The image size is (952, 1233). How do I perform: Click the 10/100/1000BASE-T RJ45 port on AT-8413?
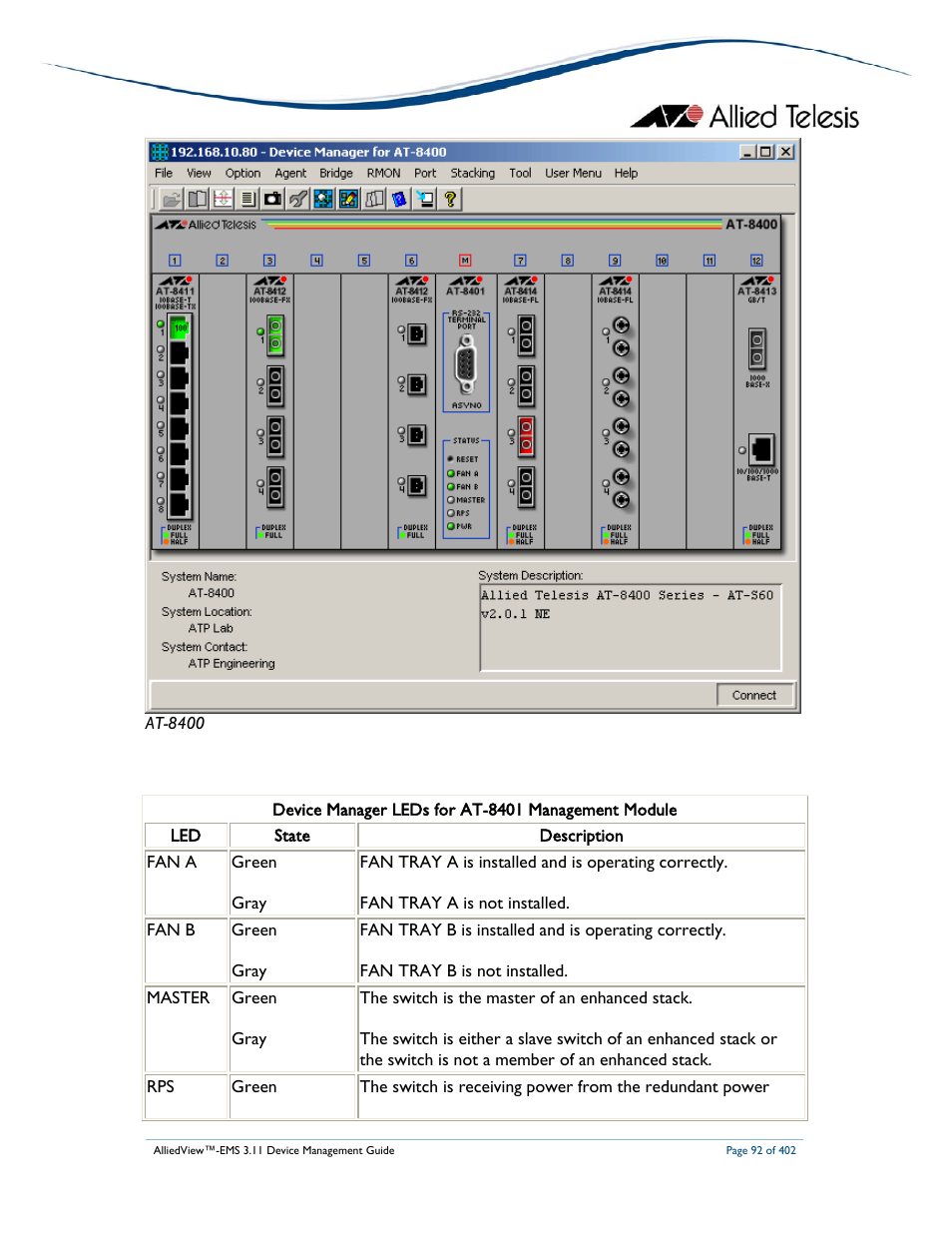(761, 450)
